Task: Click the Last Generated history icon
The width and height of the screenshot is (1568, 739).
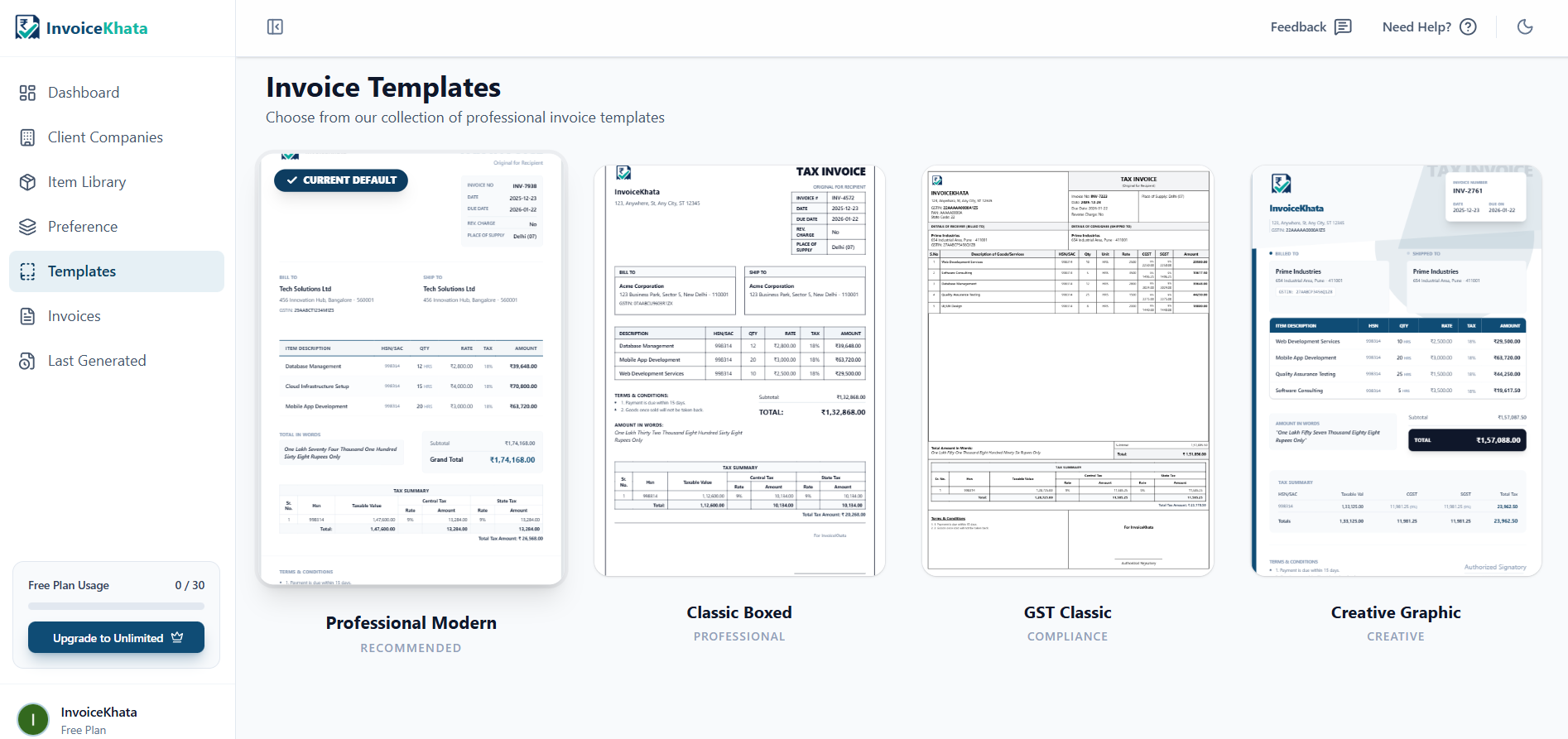Action: coord(27,361)
